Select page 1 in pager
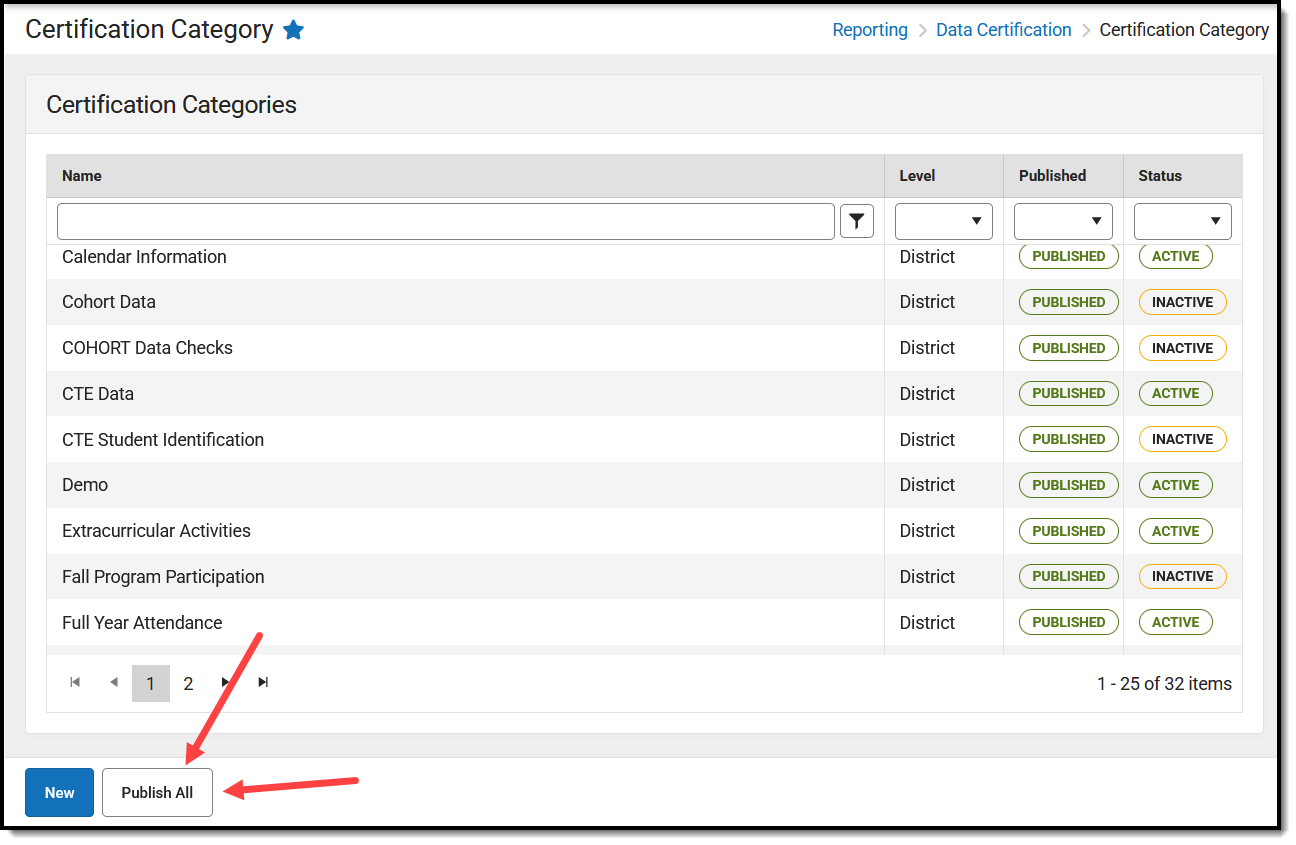The image size is (1296, 845). tap(151, 684)
